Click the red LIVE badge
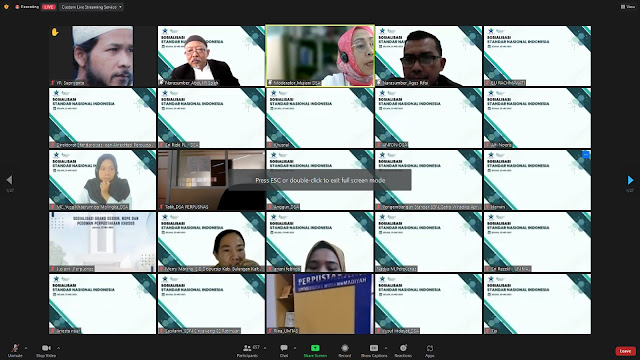The image size is (640, 360). (x=49, y=7)
